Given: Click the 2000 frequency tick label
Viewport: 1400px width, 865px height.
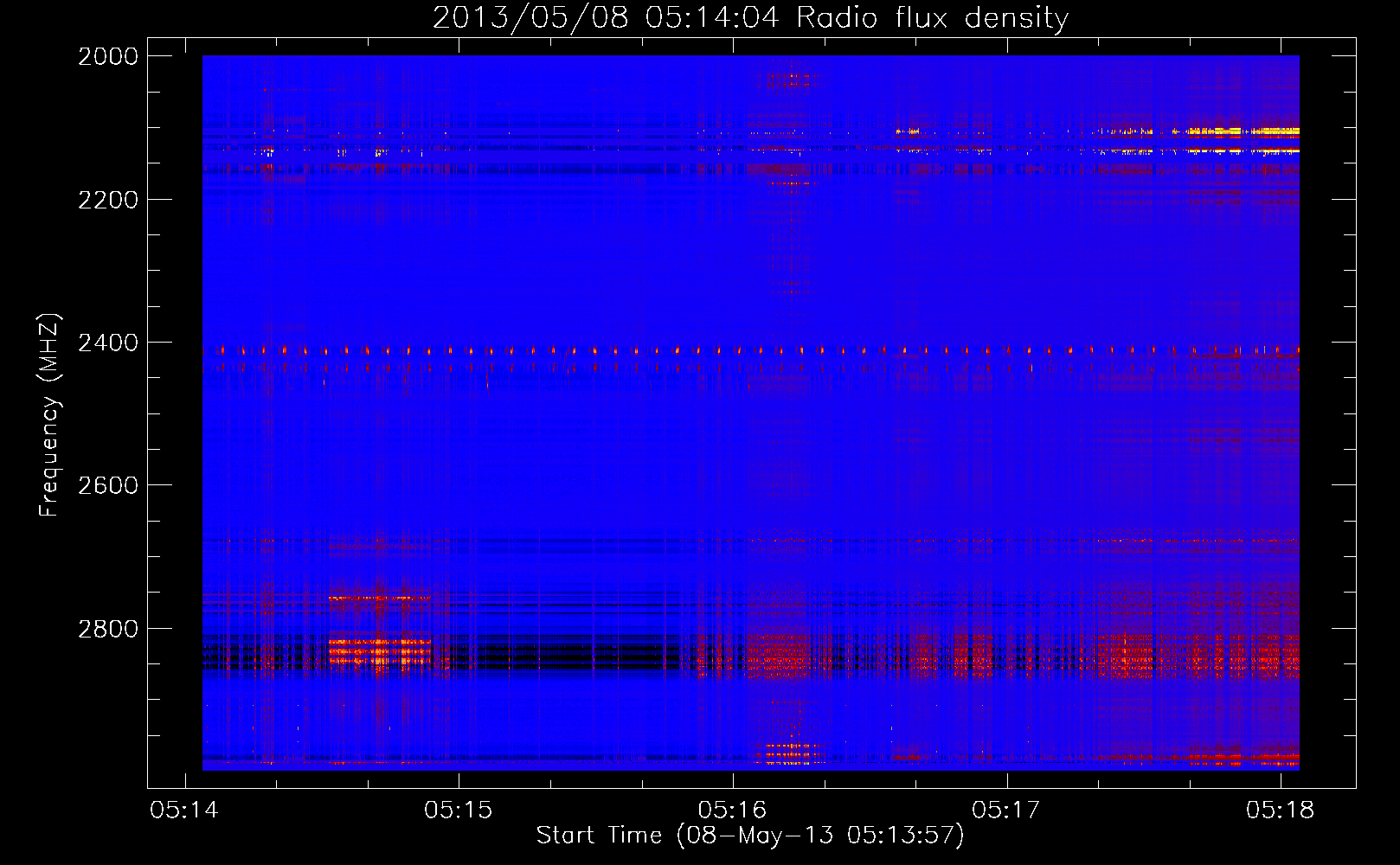Looking at the screenshot, I should point(108,56).
